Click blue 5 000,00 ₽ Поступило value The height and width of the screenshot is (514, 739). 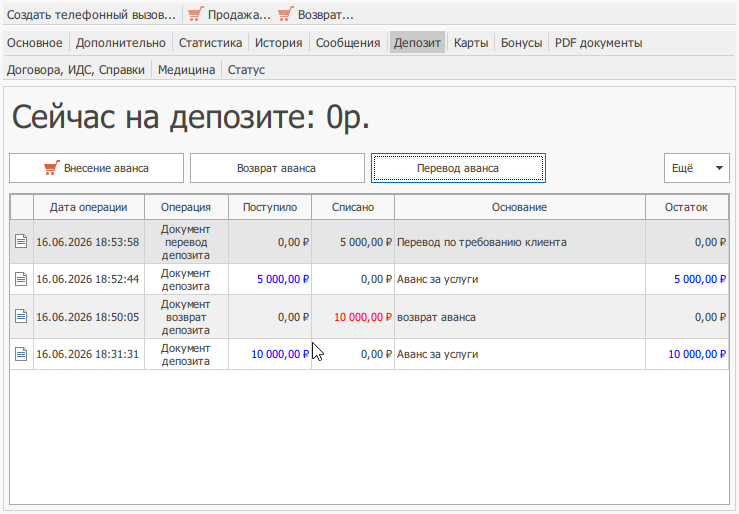[x=283, y=279]
